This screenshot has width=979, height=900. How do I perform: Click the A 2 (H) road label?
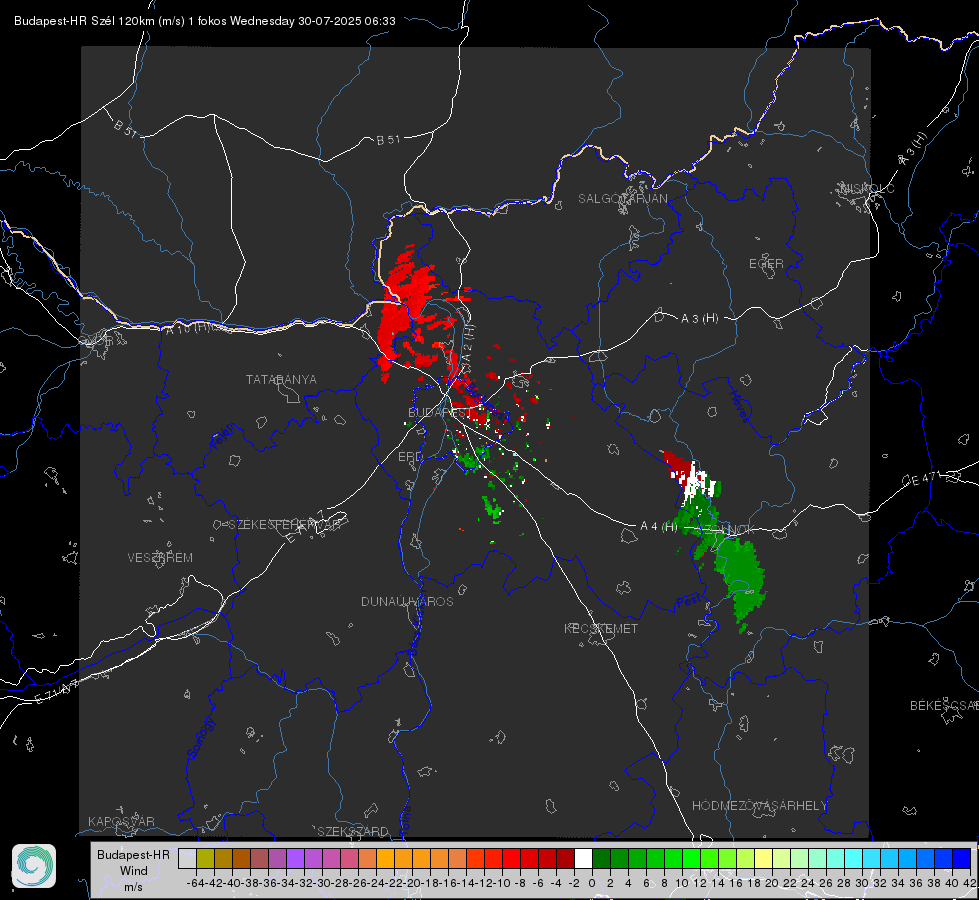[468, 344]
